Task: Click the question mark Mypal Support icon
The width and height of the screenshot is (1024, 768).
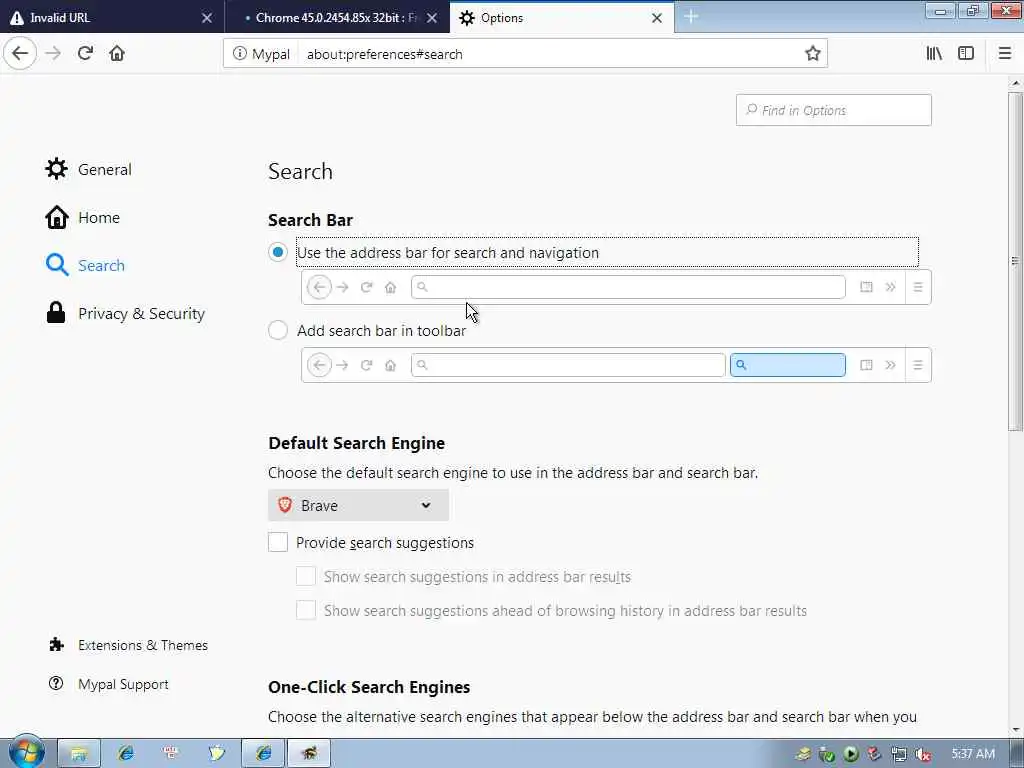Action: 56,683
